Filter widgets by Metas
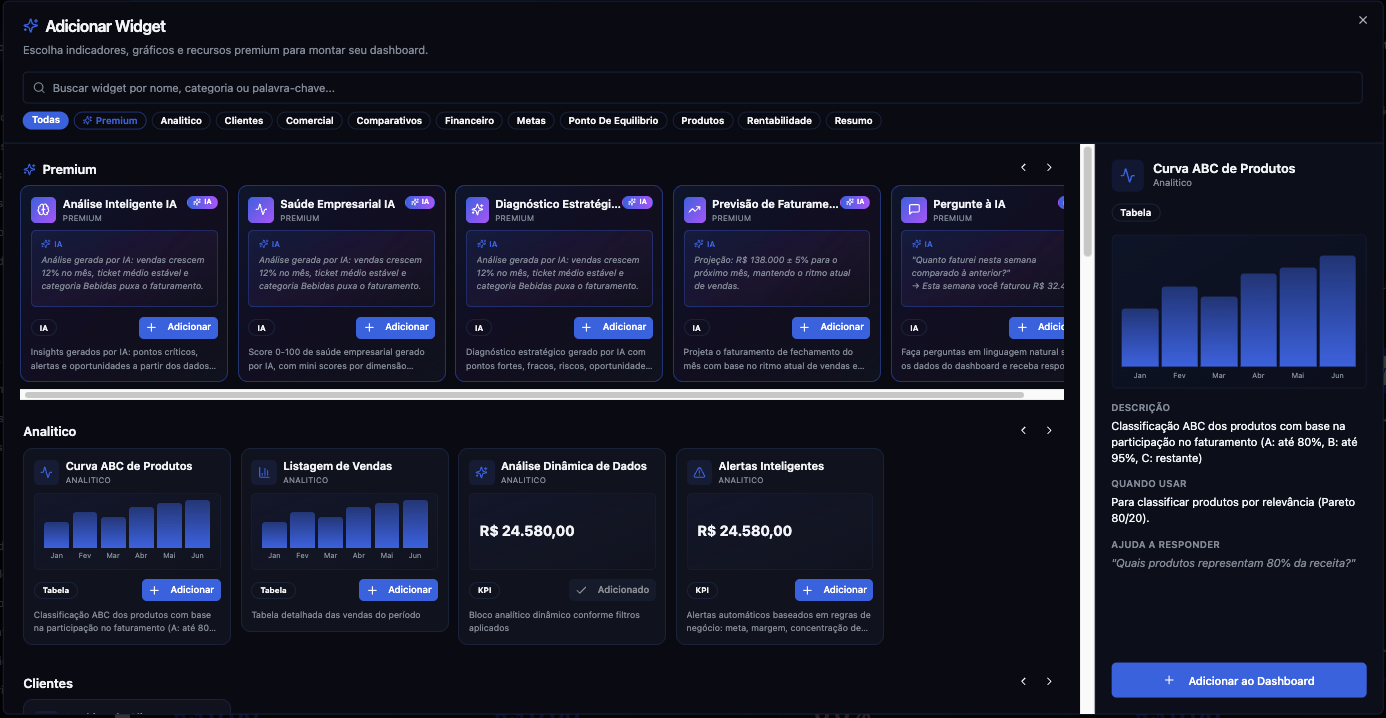The height and width of the screenshot is (718, 1386). click(x=531, y=121)
